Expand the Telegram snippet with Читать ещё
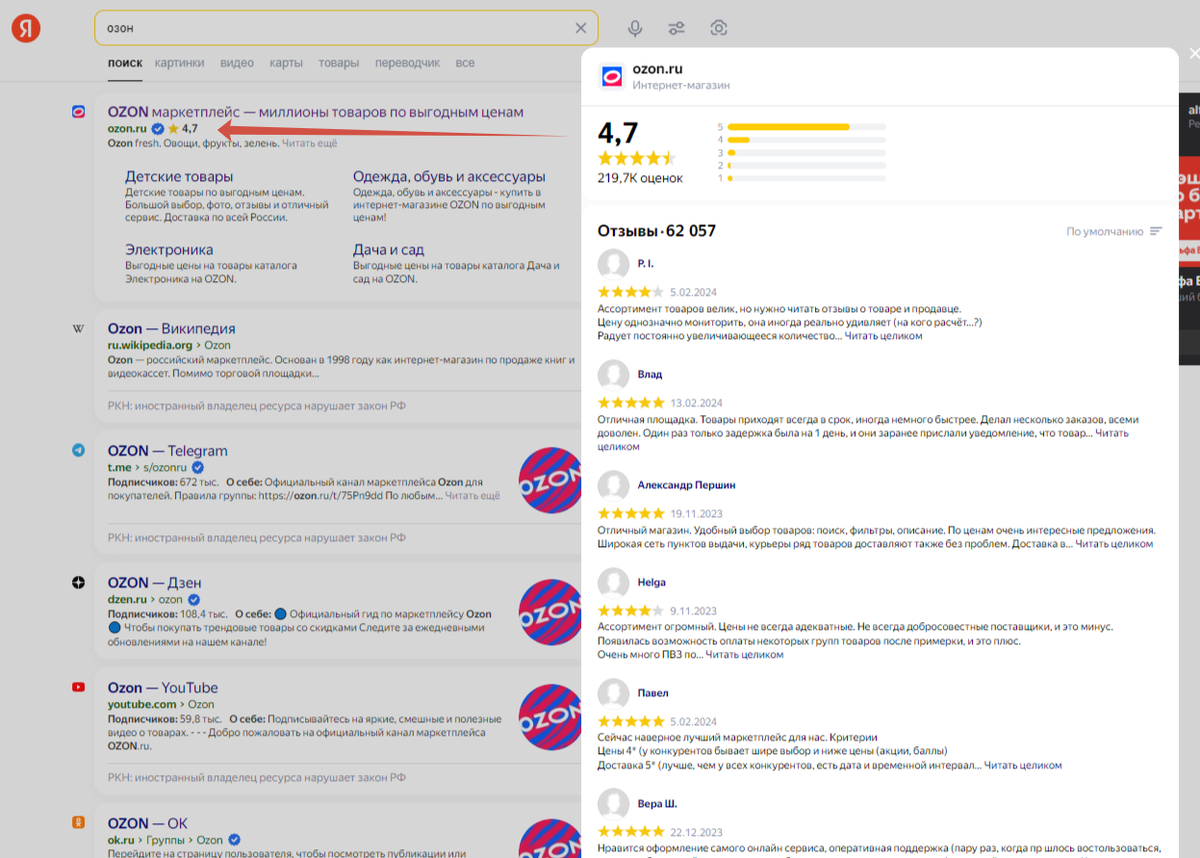 [x=473, y=496]
